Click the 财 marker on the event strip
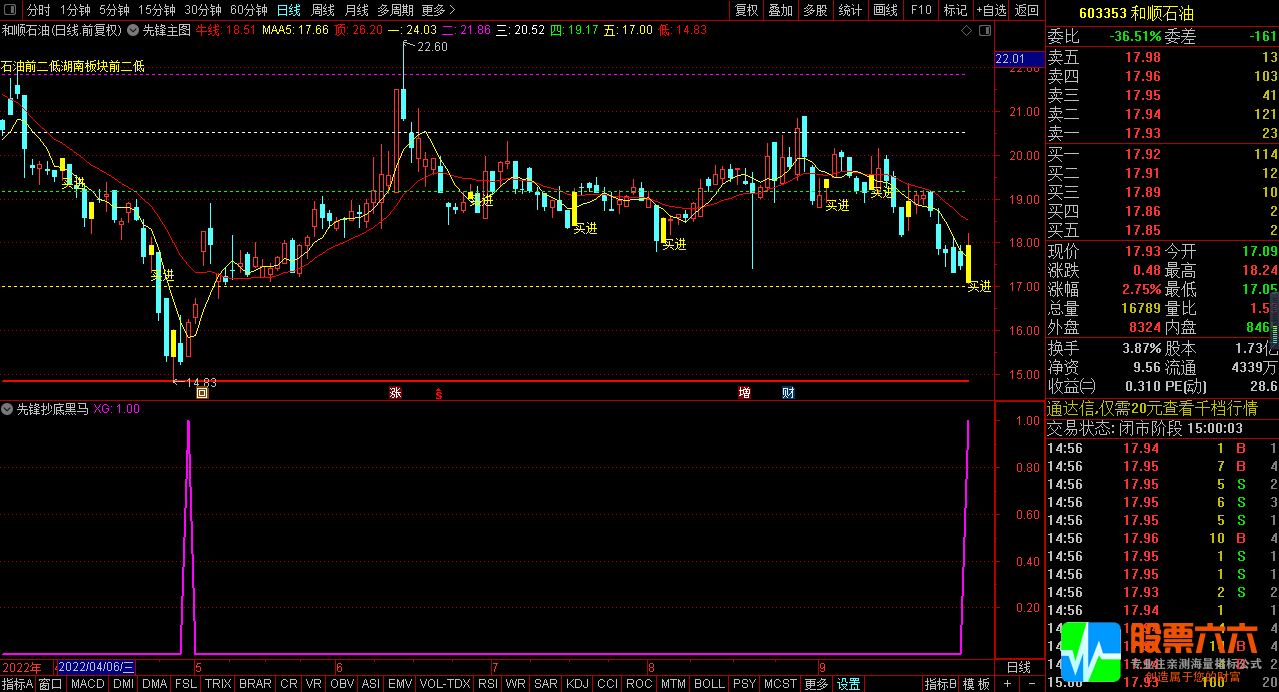The width and height of the screenshot is (1279, 692). click(x=788, y=393)
